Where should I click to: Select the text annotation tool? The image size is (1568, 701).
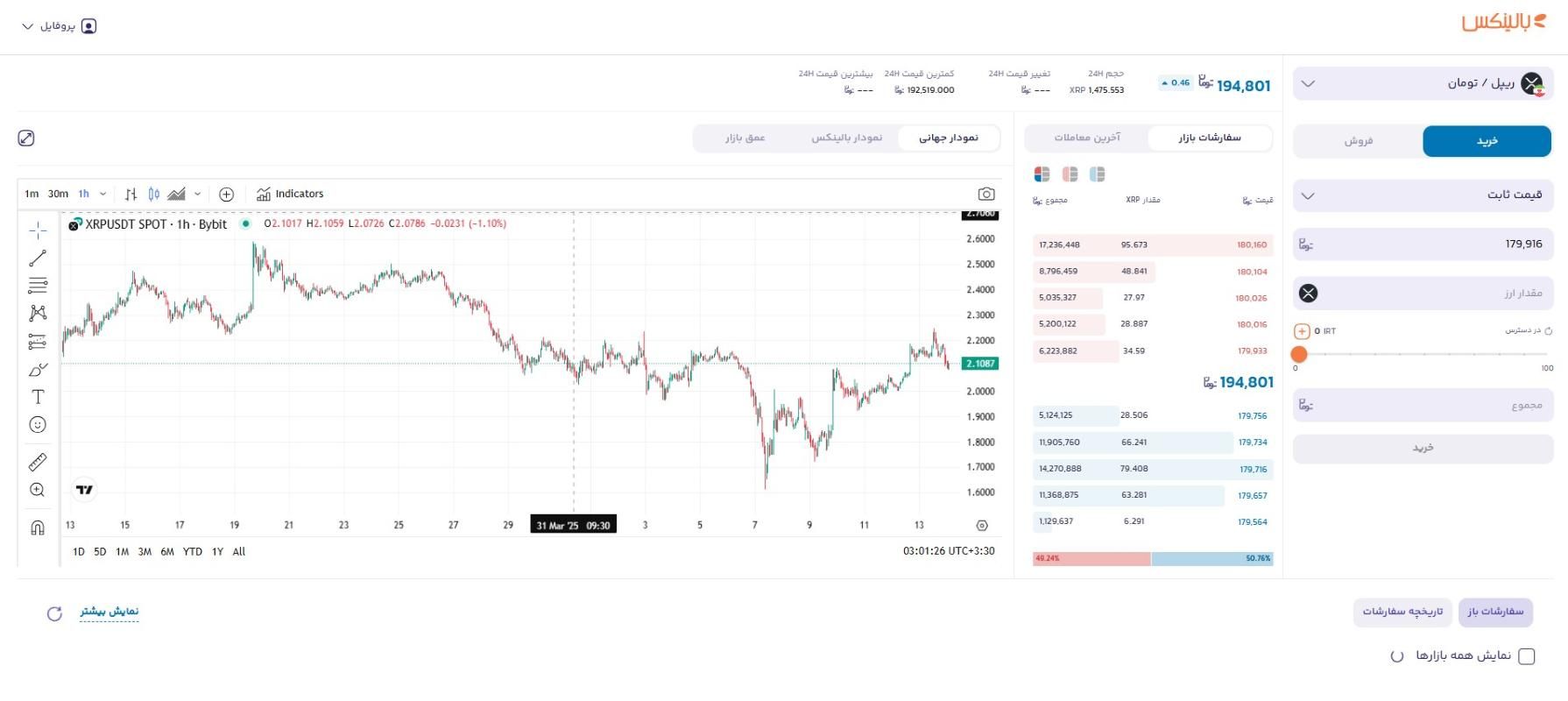[x=38, y=397]
